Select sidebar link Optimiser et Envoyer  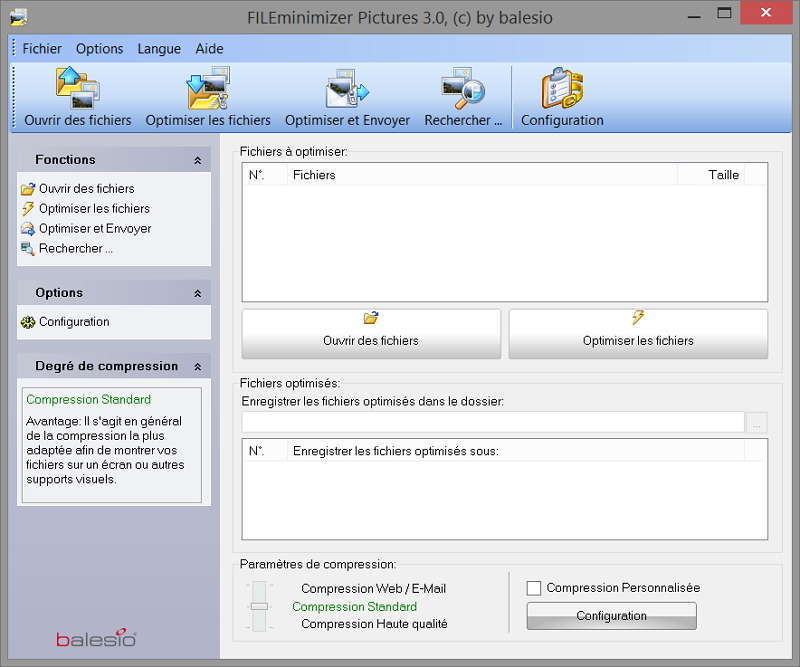coord(95,229)
